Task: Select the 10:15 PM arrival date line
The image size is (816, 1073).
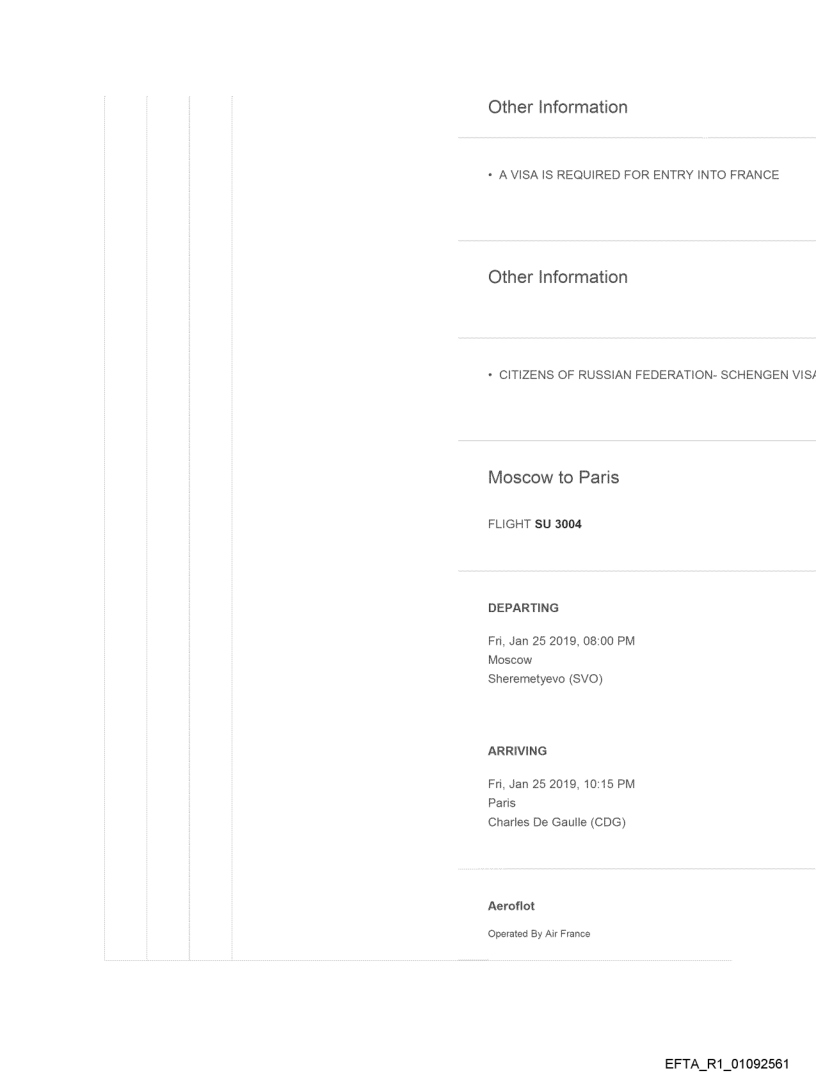Action: 561,784
